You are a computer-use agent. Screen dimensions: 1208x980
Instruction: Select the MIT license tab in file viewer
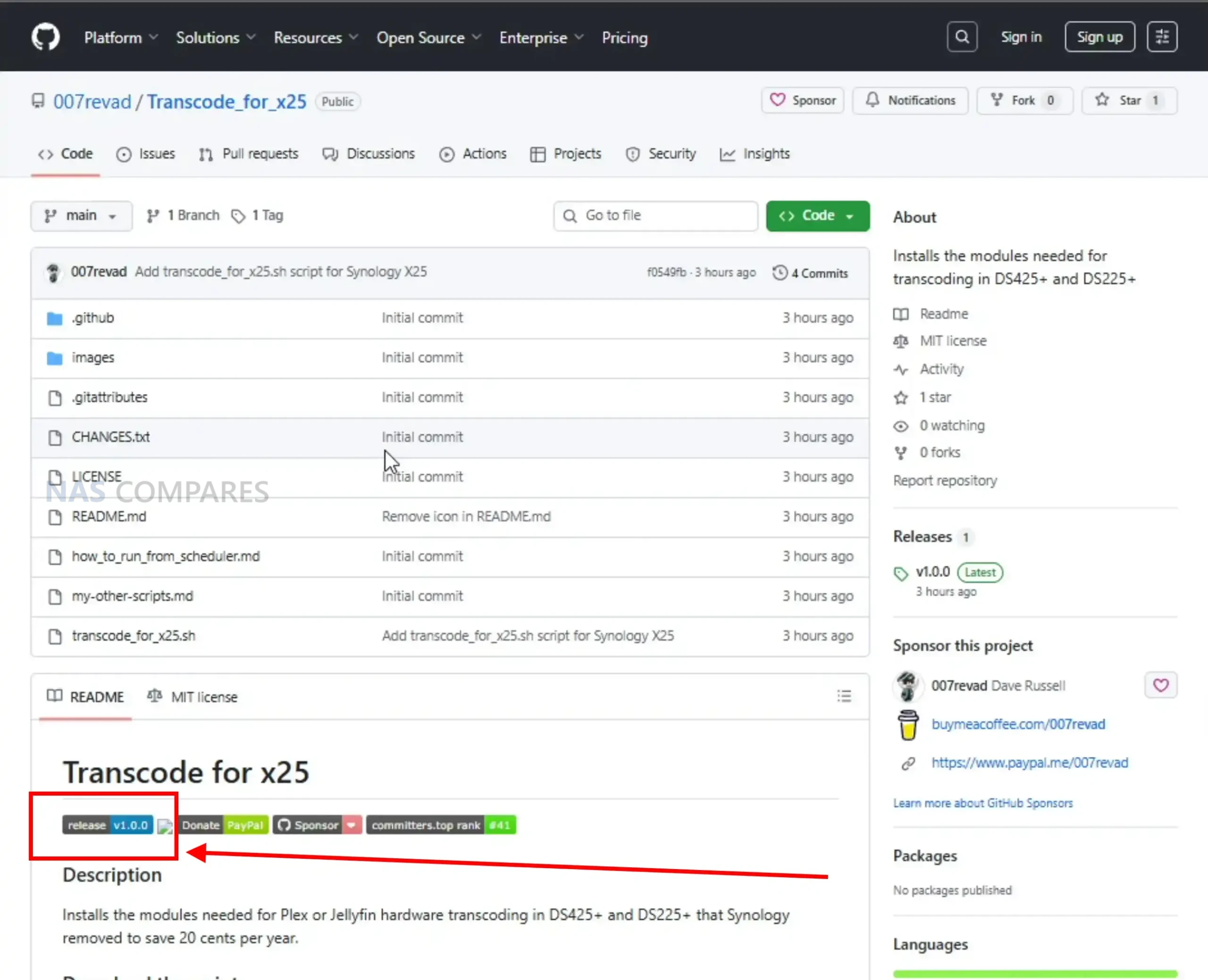pyautogui.click(x=193, y=697)
